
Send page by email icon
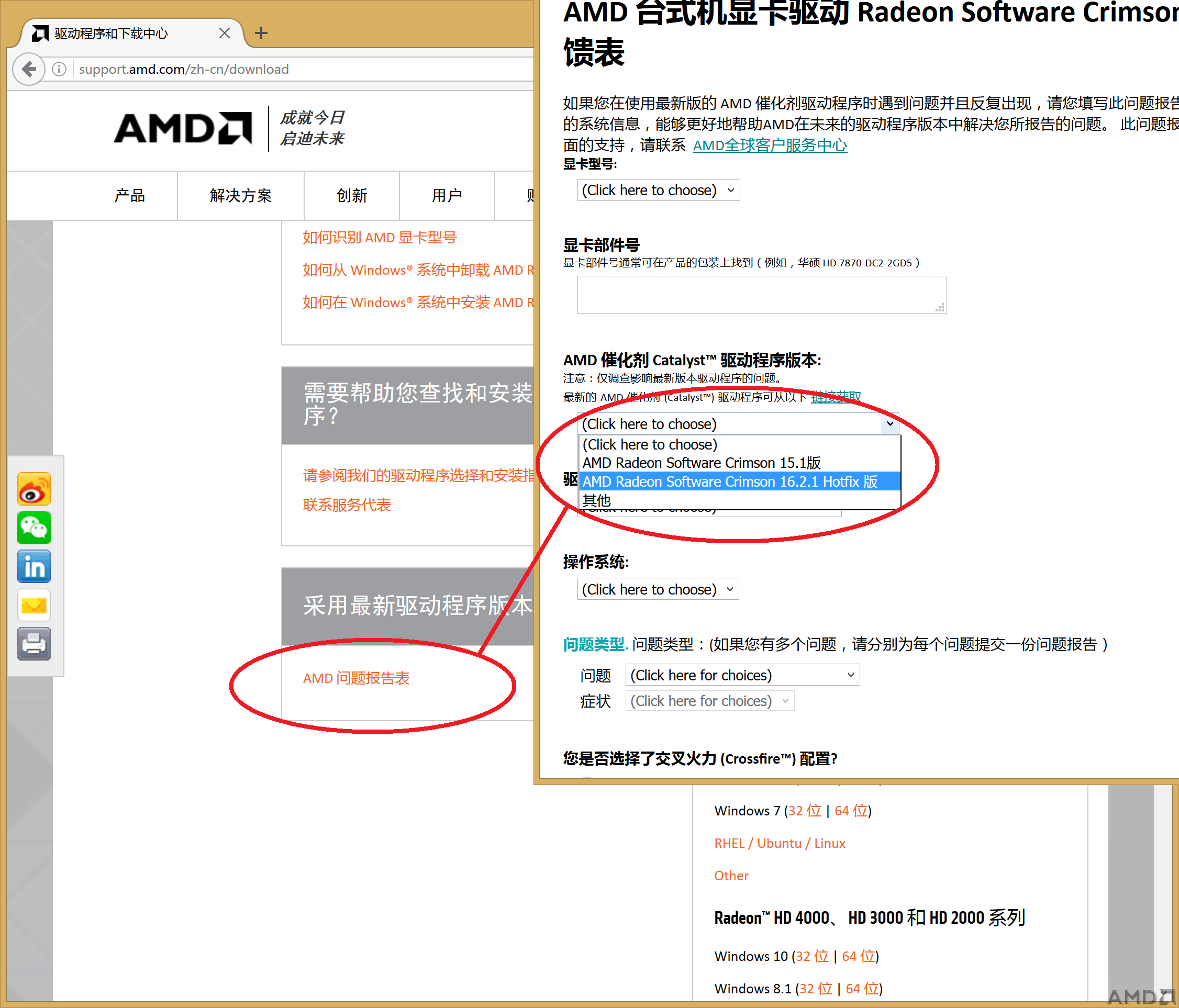[34, 605]
